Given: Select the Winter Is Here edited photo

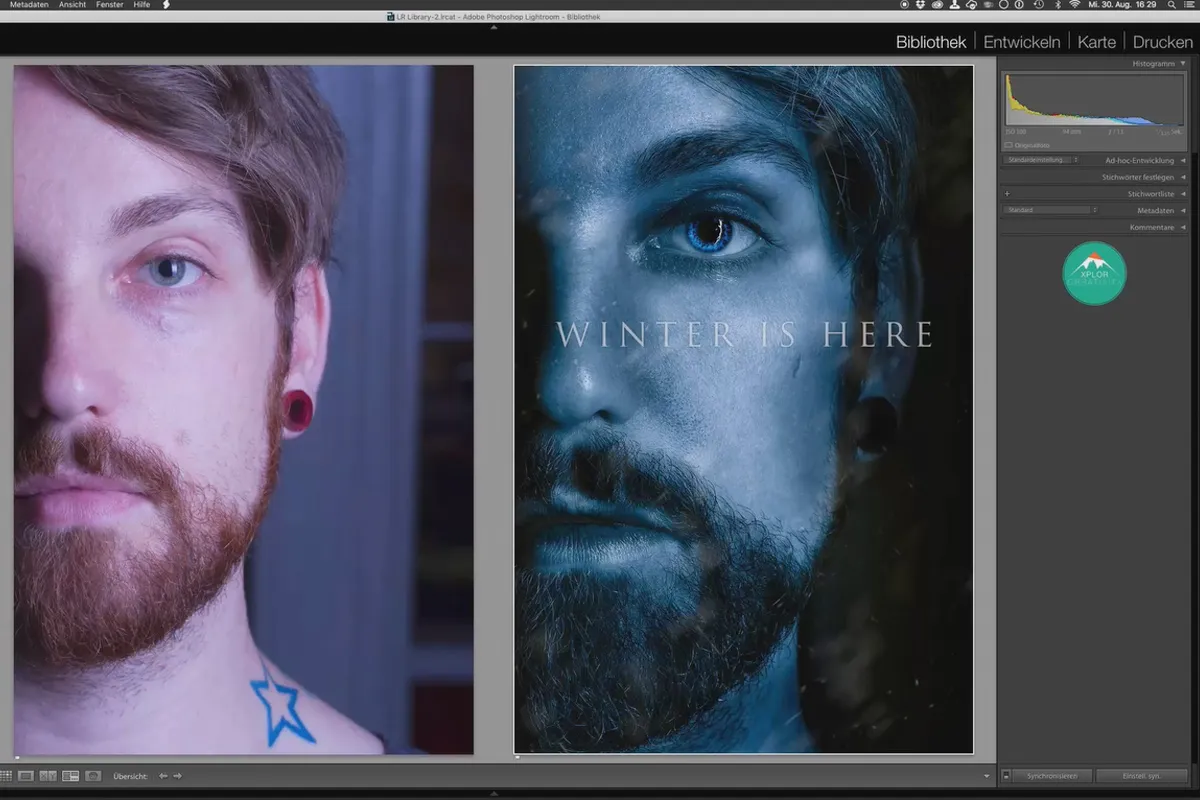Looking at the screenshot, I should click(743, 410).
